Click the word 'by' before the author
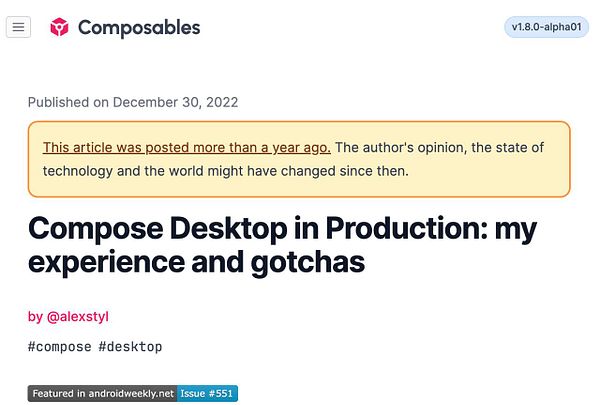Viewport: 600px width, 405px height. 35,316
